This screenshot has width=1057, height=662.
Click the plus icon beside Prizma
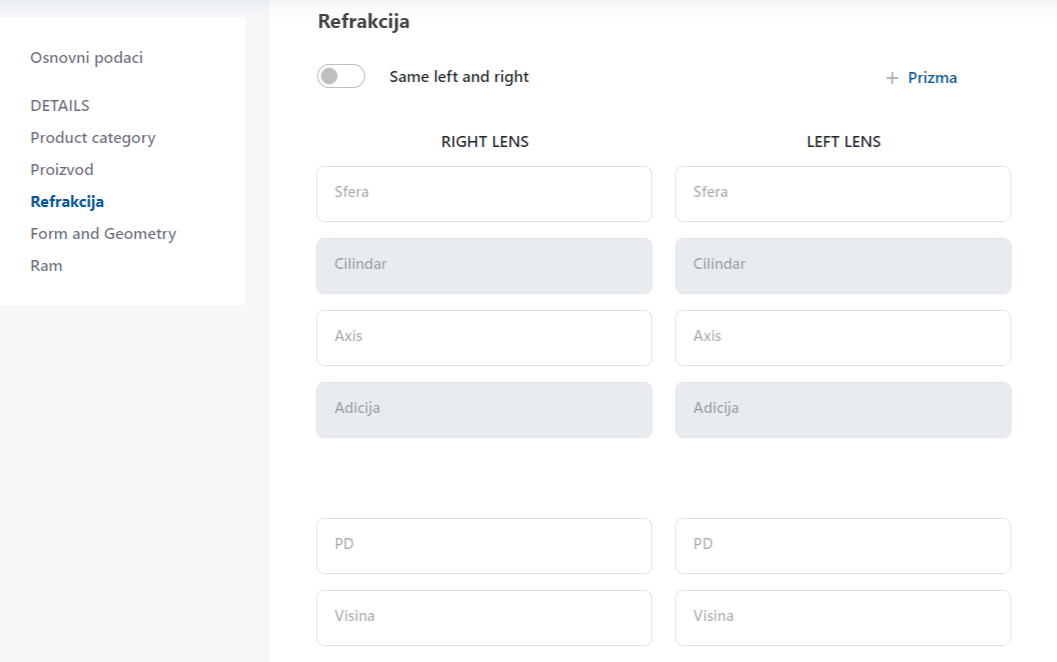892,78
